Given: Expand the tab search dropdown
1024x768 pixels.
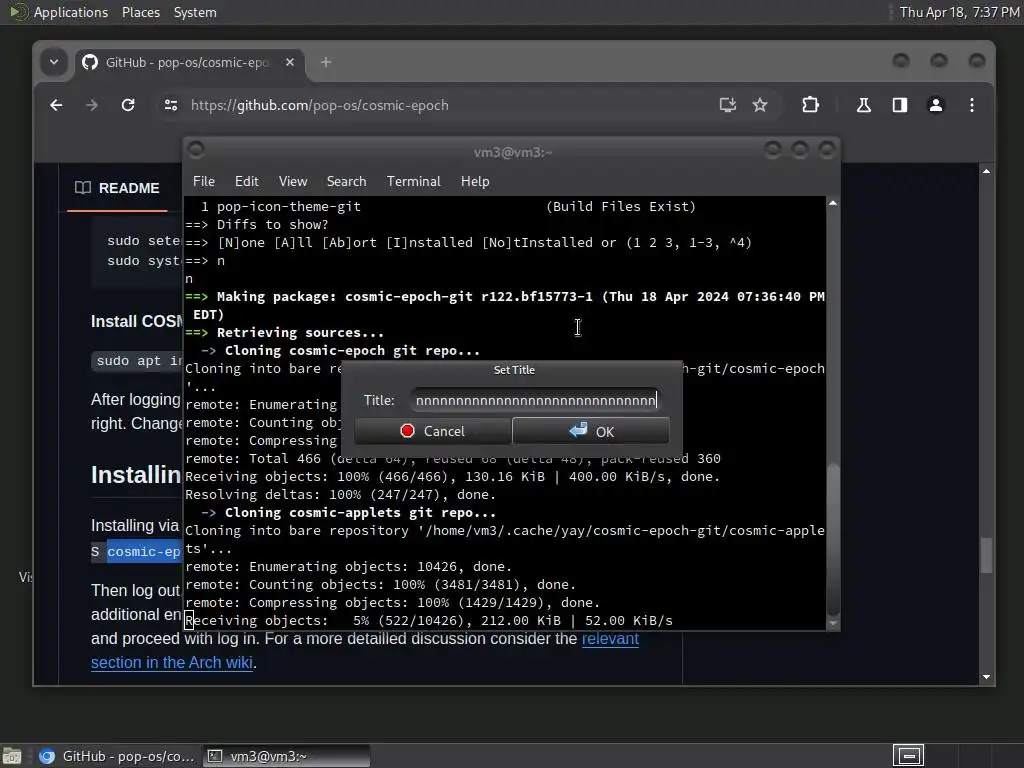Looking at the screenshot, I should 54,62.
